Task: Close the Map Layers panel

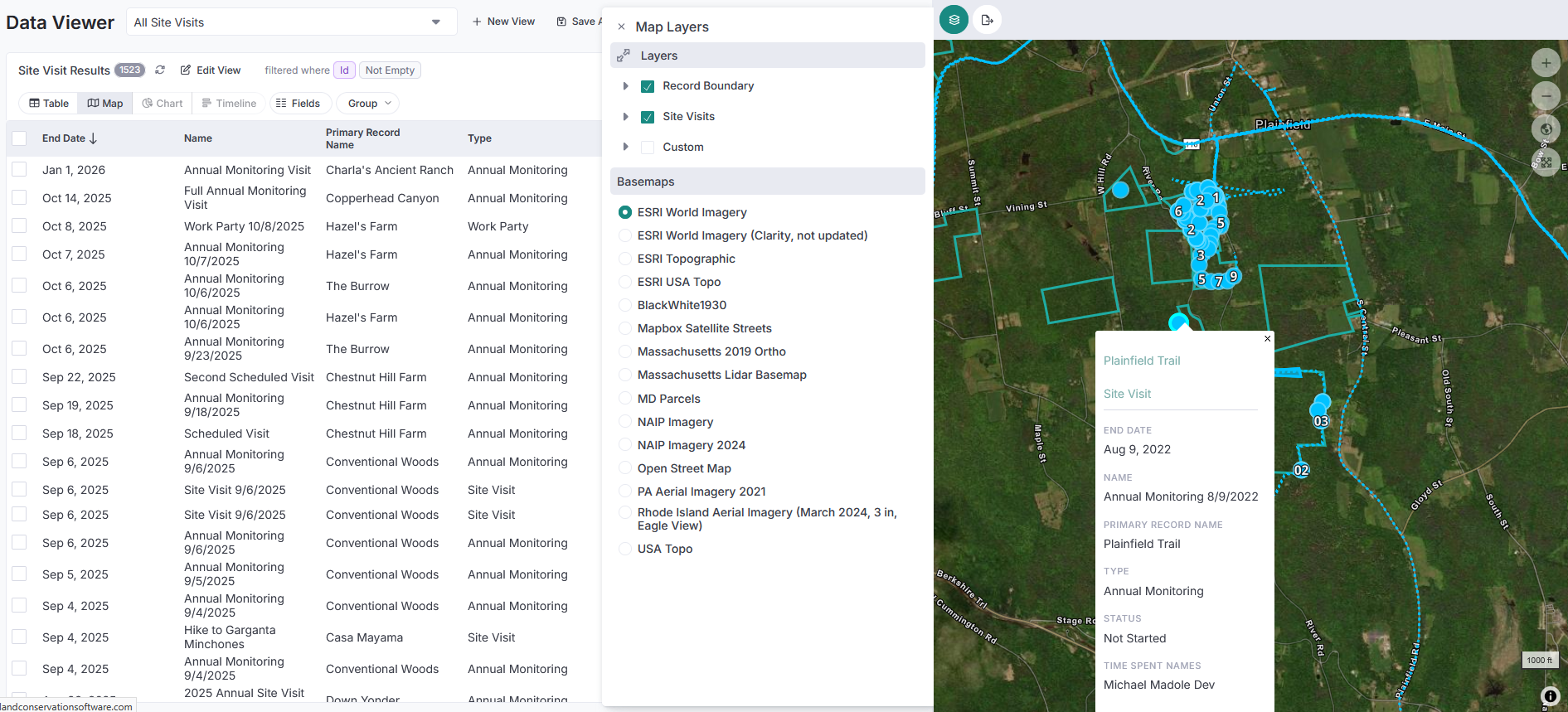Action: click(x=621, y=27)
